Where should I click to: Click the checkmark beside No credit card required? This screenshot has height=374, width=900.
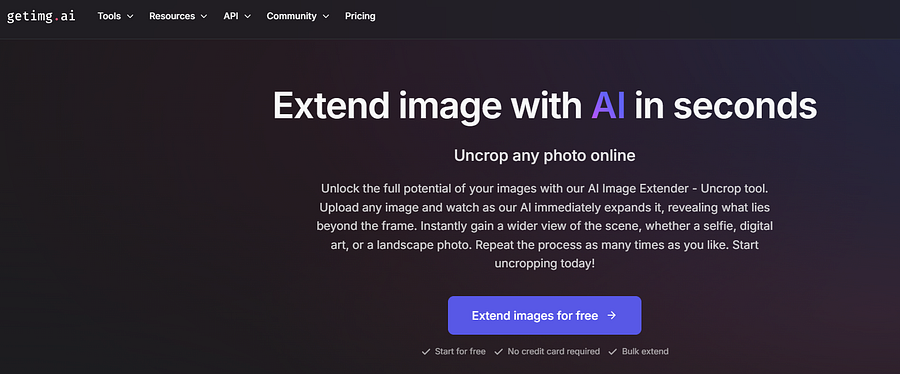[499, 352]
